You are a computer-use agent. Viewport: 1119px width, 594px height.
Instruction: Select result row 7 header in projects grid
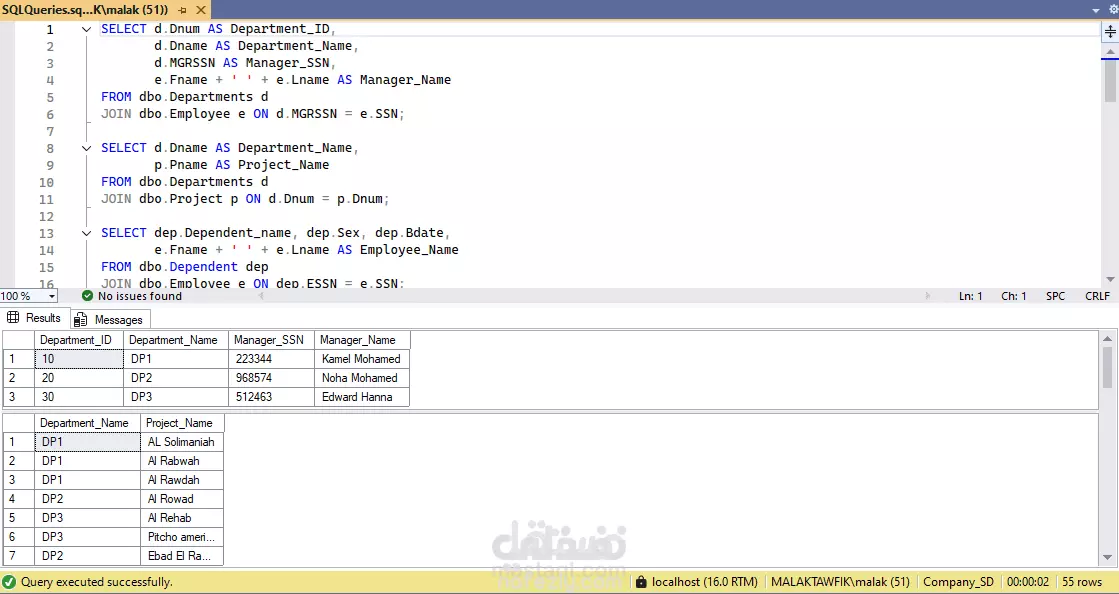(19, 555)
